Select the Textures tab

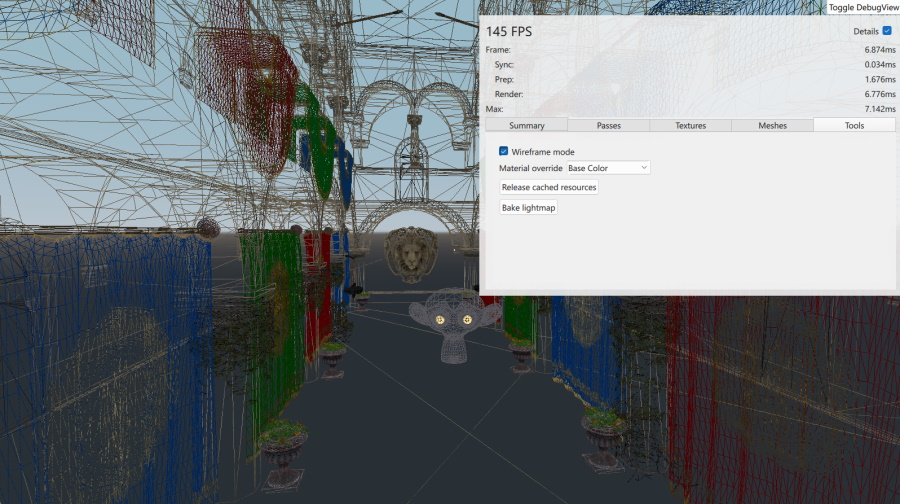click(690, 125)
